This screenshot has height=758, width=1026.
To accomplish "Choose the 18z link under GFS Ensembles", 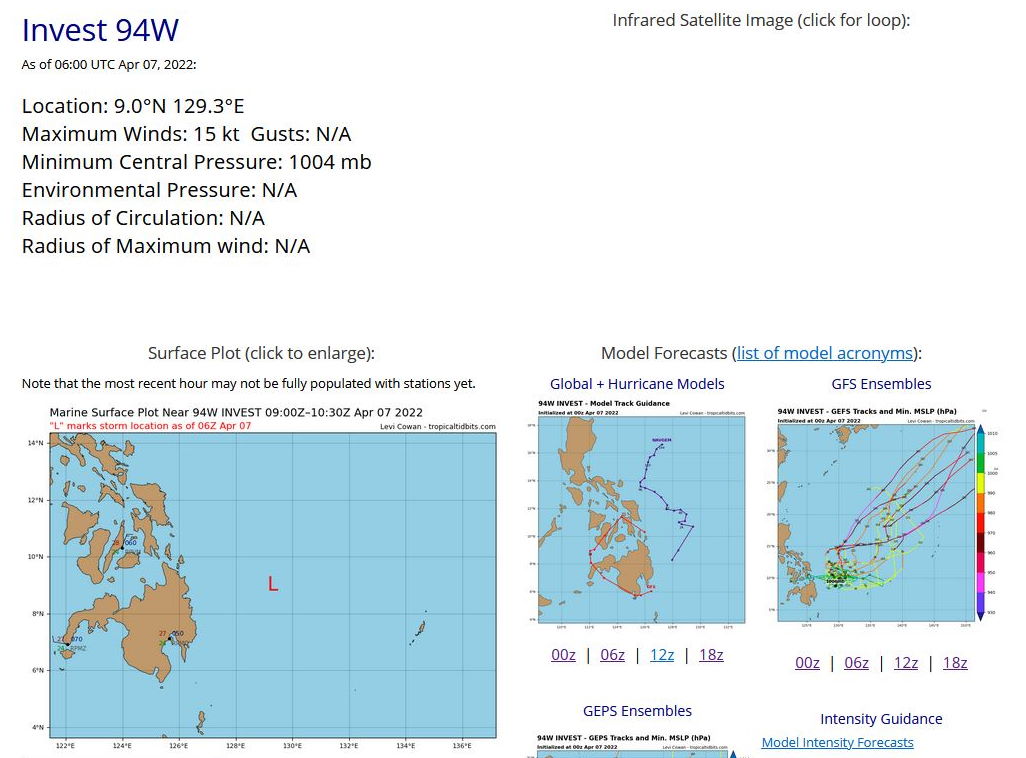I will (x=954, y=663).
